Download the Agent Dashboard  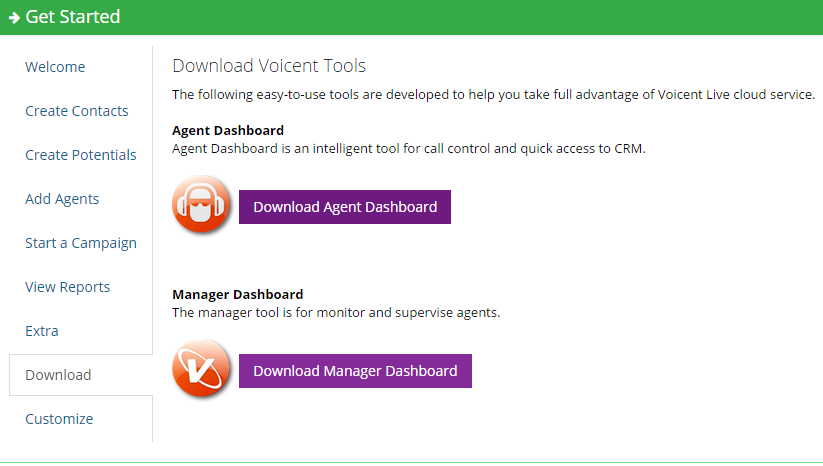345,207
